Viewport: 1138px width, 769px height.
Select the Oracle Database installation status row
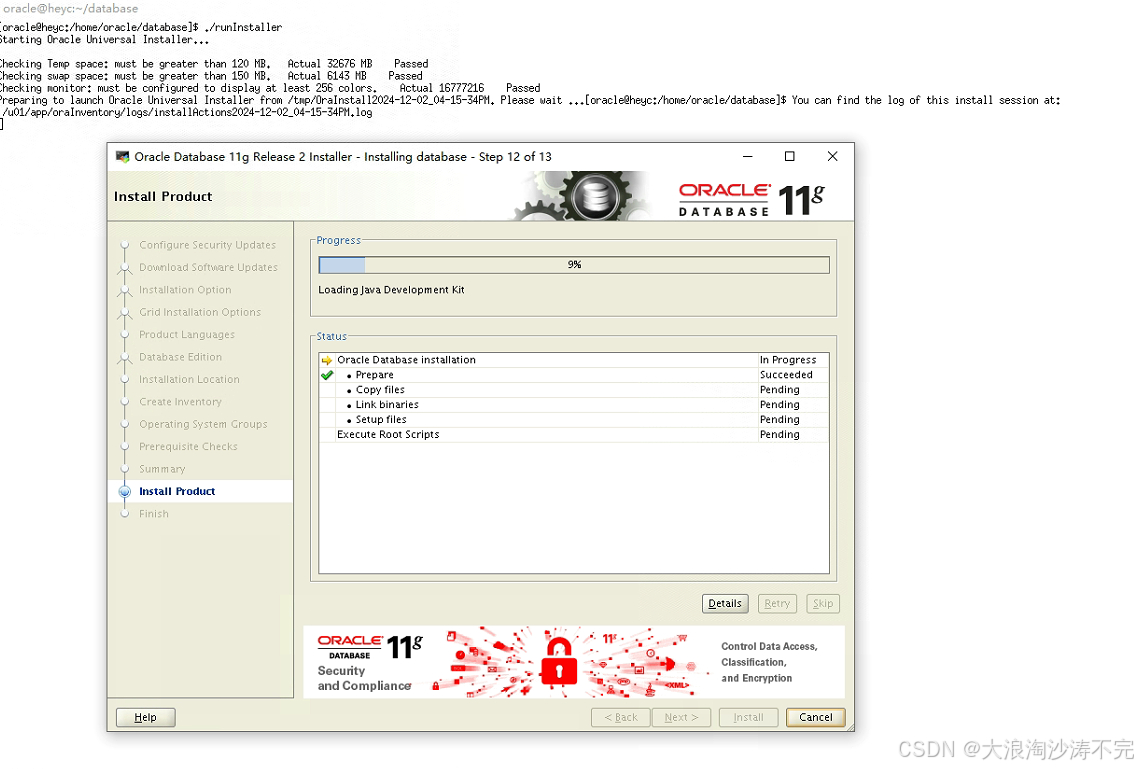tap(573, 360)
